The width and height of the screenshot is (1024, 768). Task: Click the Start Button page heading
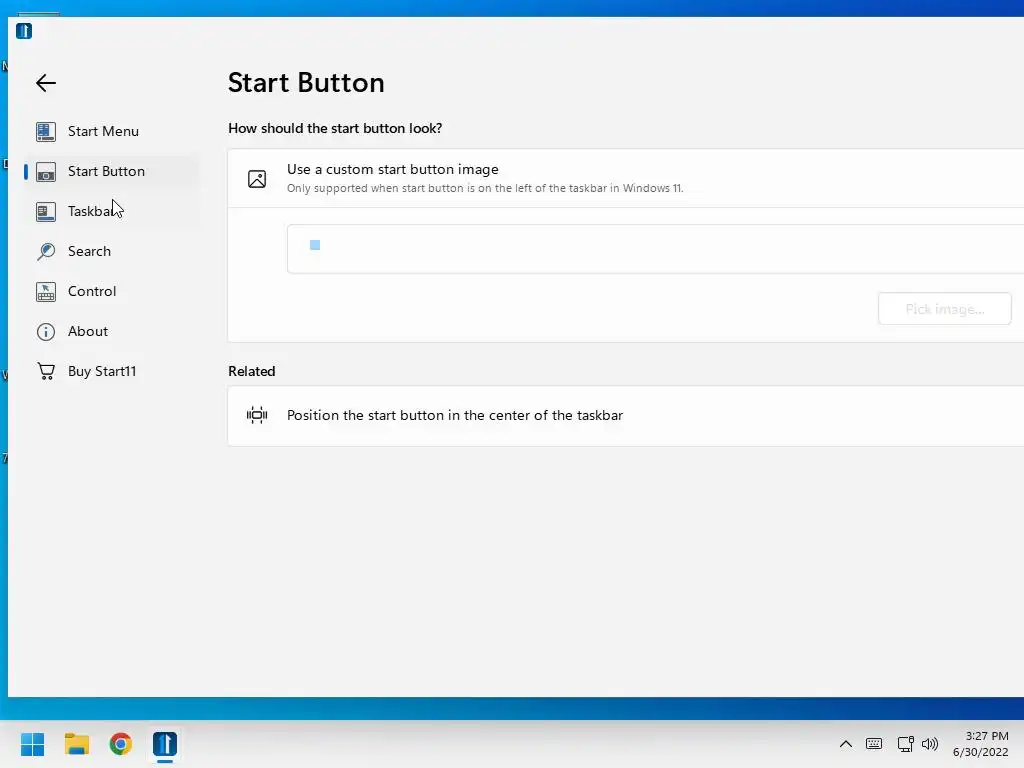point(306,83)
